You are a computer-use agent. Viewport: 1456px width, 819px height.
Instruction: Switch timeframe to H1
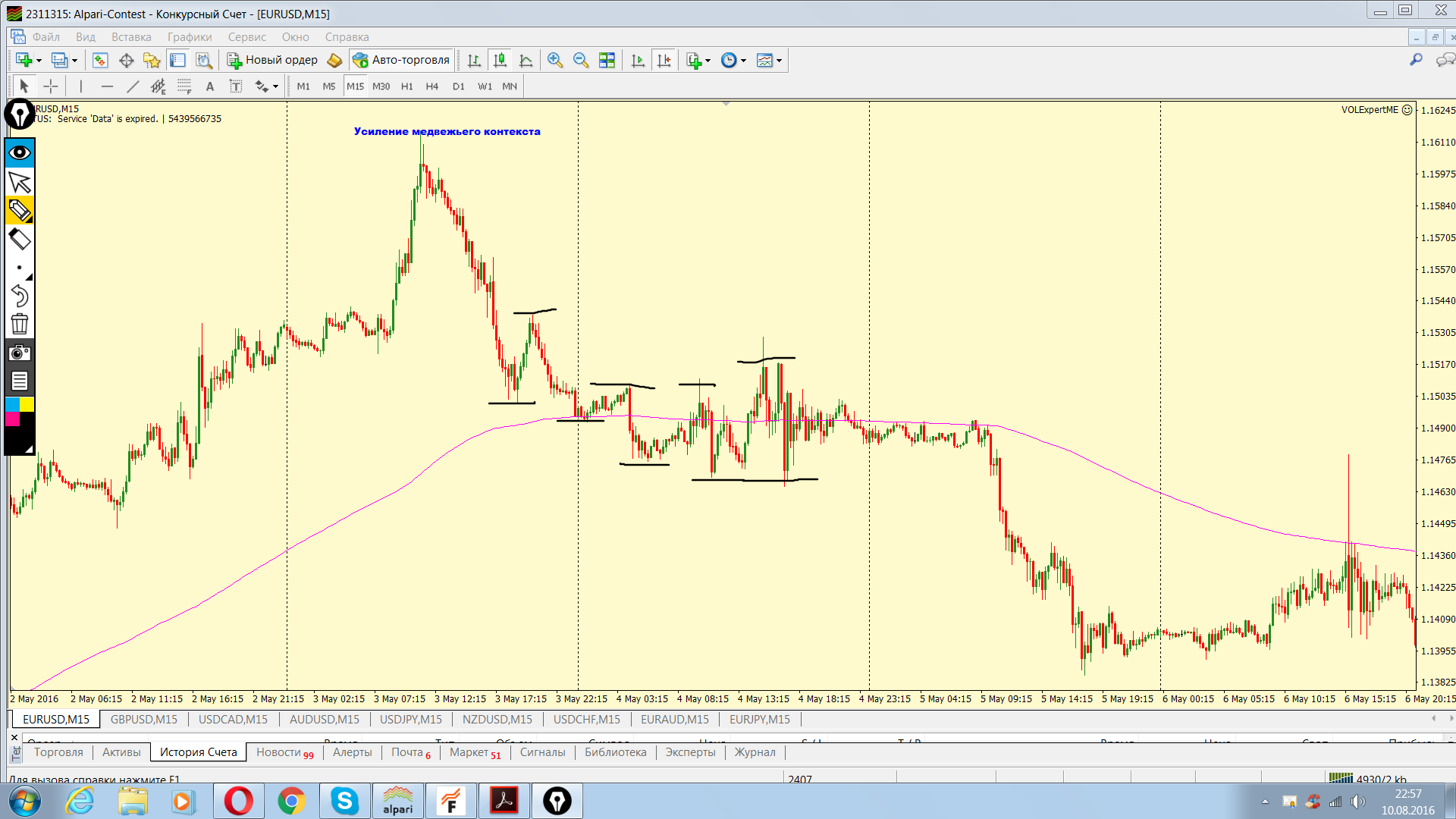click(407, 86)
